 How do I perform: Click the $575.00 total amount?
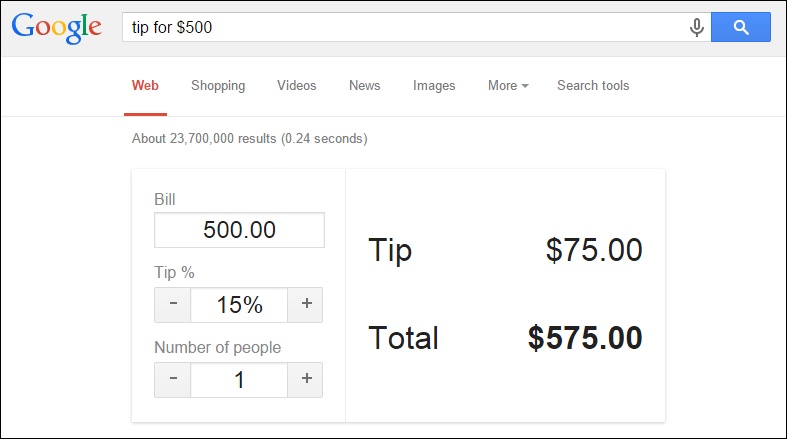tap(585, 337)
